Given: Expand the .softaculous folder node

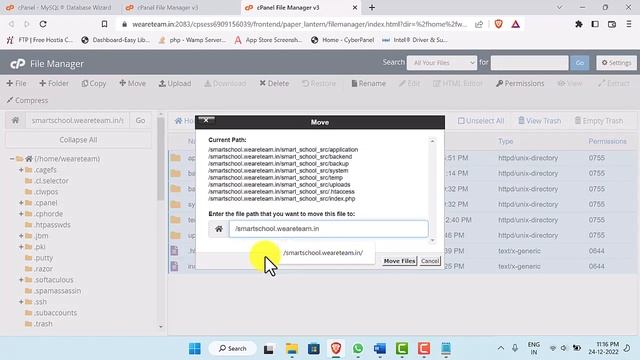Looking at the screenshot, I should coord(21,280).
